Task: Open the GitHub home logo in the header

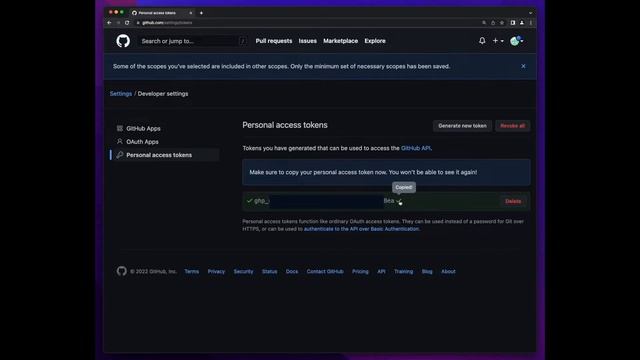Action: 123,41
